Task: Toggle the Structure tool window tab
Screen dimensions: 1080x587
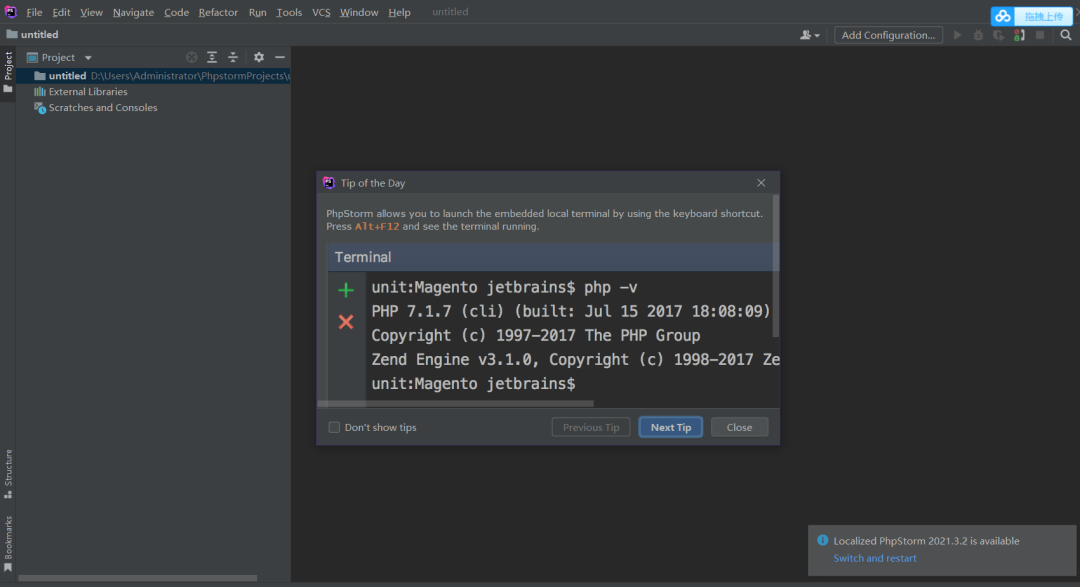Action: click(x=8, y=472)
